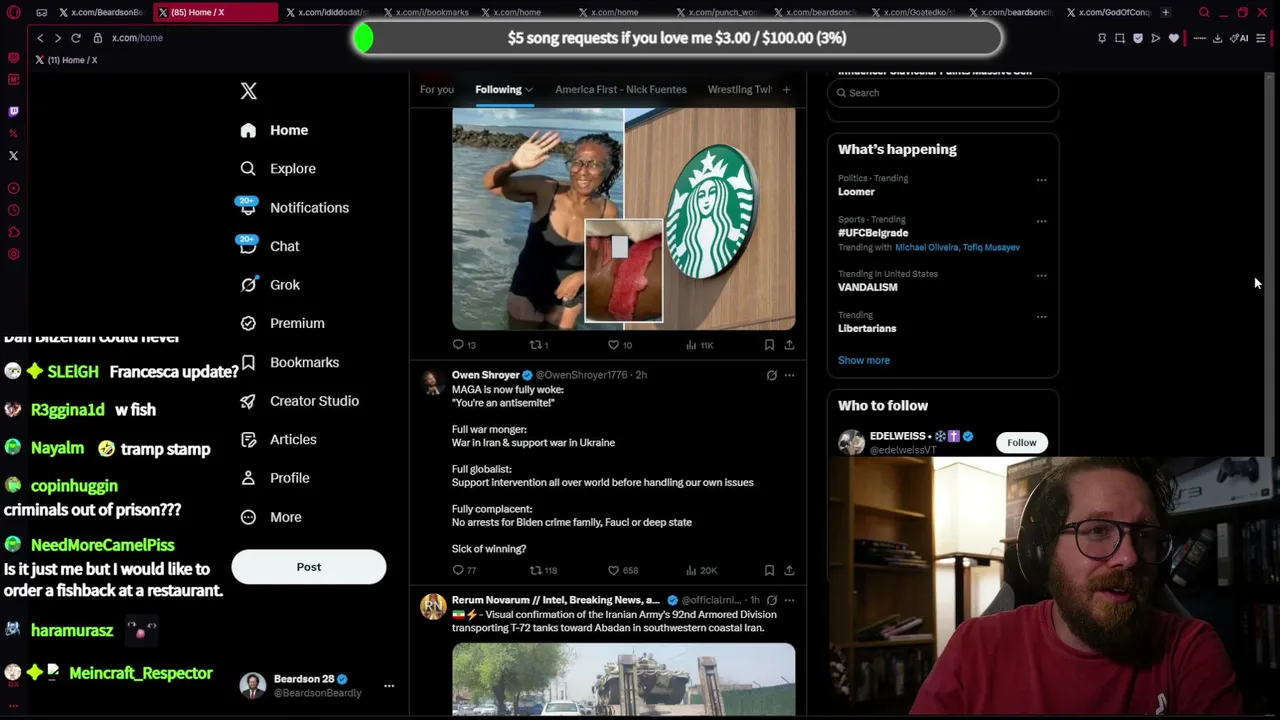Click the heart icon in browser toolbar

[1174, 38]
